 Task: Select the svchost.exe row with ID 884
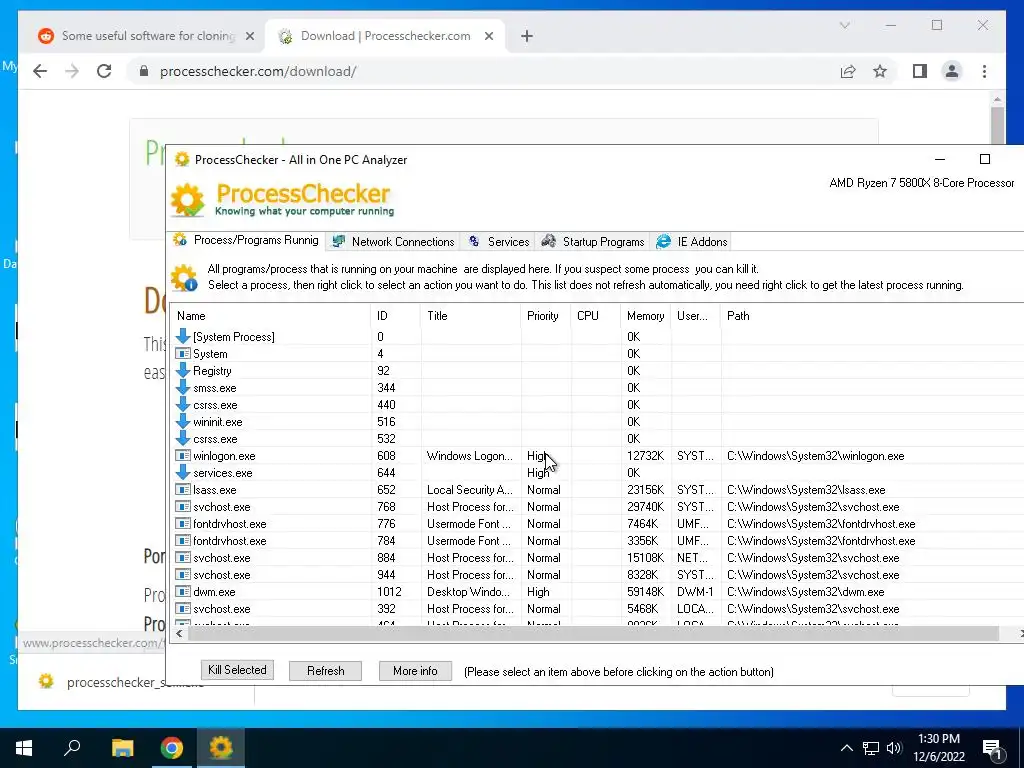[598, 558]
